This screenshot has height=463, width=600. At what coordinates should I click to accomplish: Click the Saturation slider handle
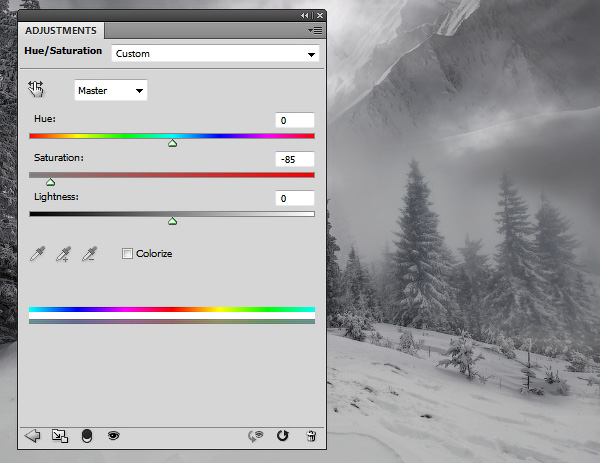(51, 182)
